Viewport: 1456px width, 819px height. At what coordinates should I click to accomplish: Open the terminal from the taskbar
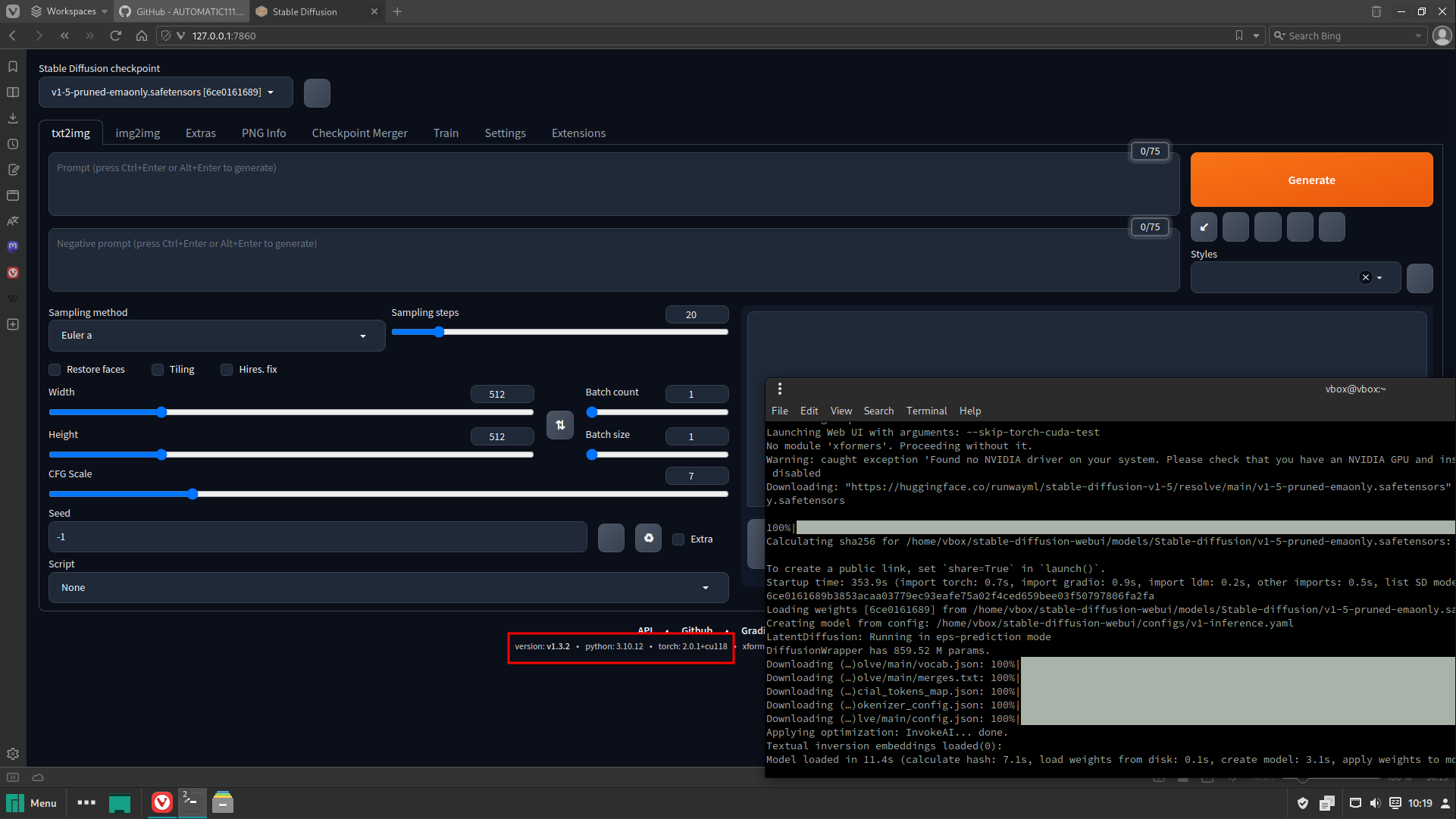pos(192,802)
